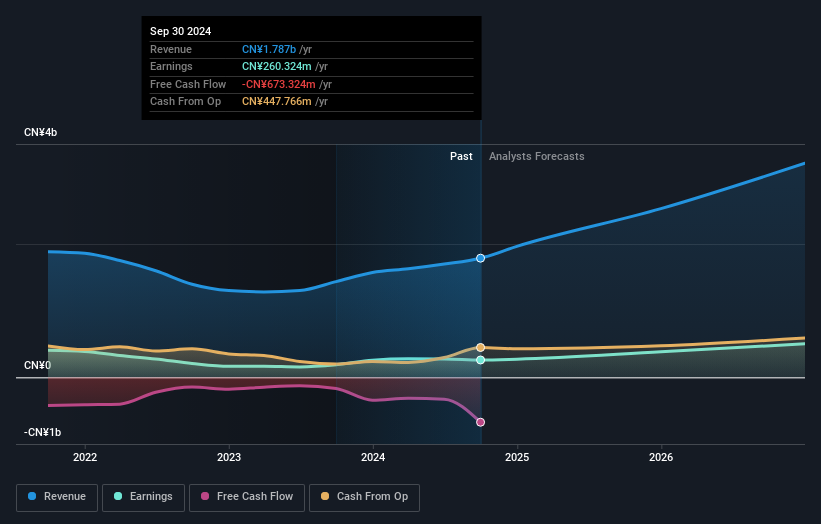Image resolution: width=821 pixels, height=524 pixels.
Task: Select the 2024 x-axis label
Action: (373, 457)
